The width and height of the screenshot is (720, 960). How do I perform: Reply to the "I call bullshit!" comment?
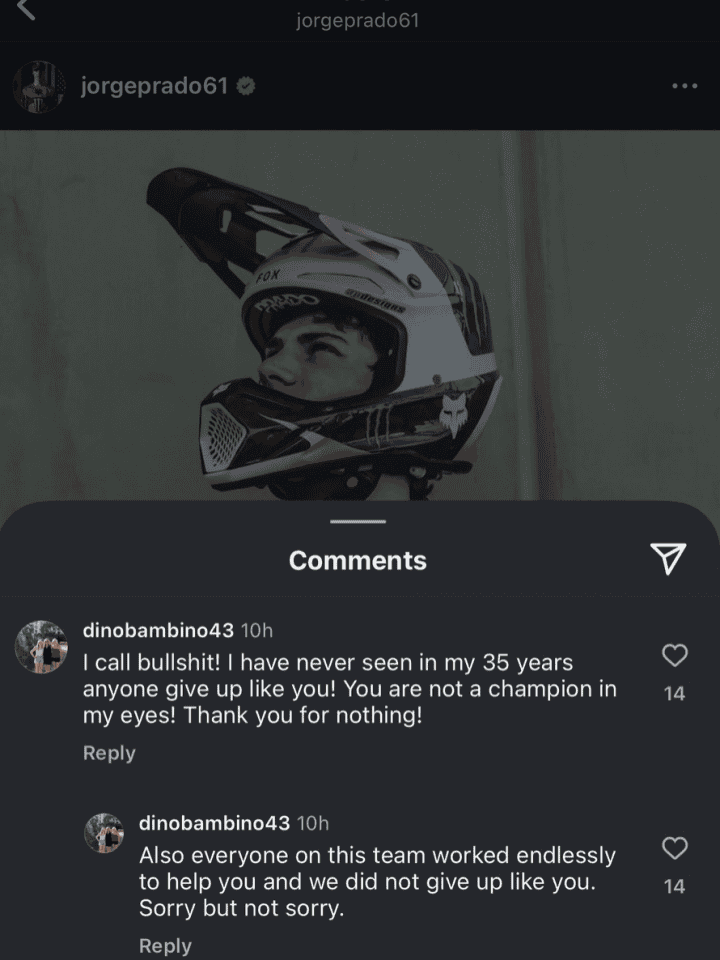[109, 753]
